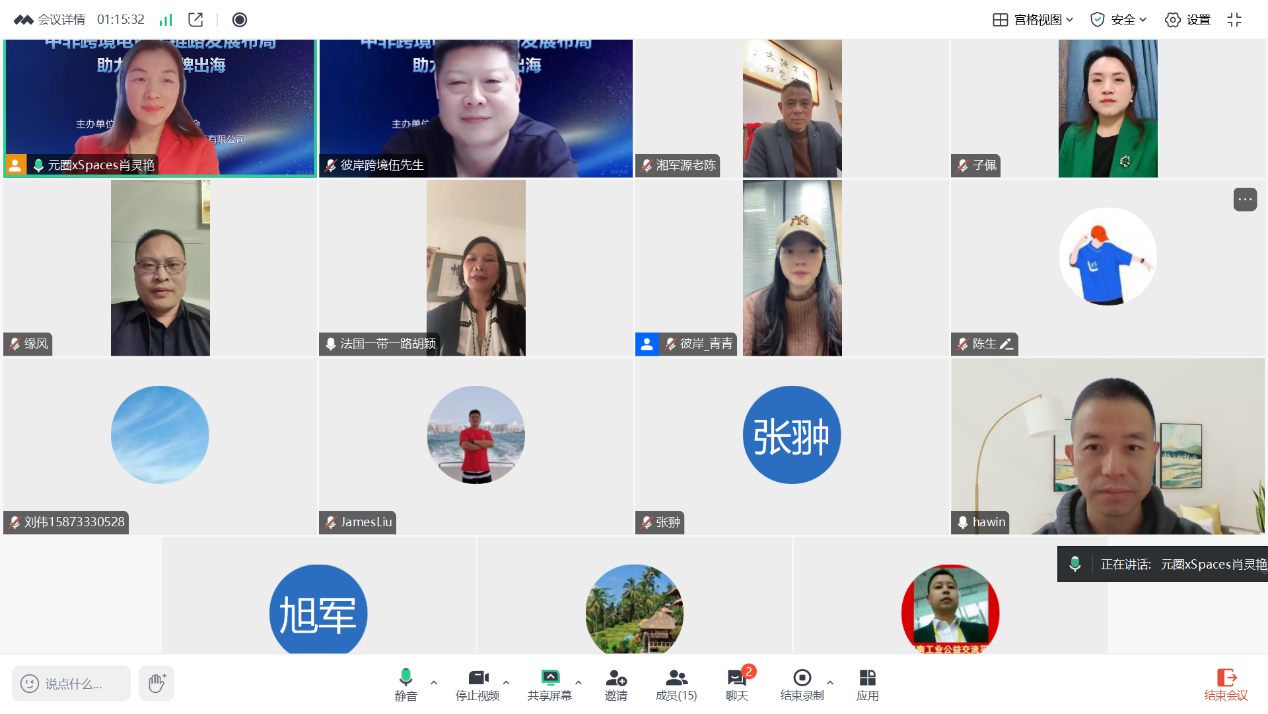Mute microphone with 静音 button

click(406, 684)
